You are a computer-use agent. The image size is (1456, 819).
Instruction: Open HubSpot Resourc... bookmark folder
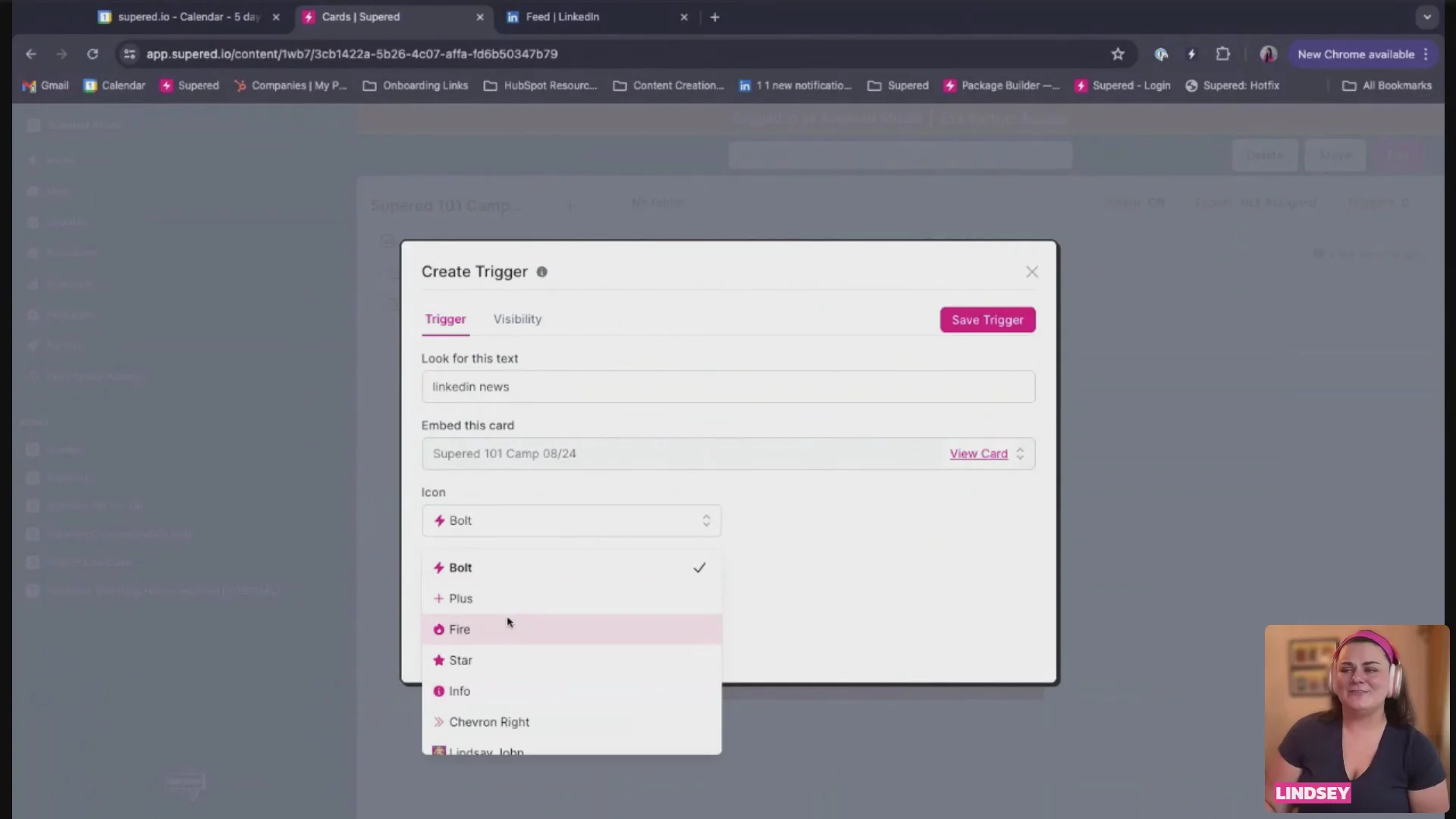point(541,86)
